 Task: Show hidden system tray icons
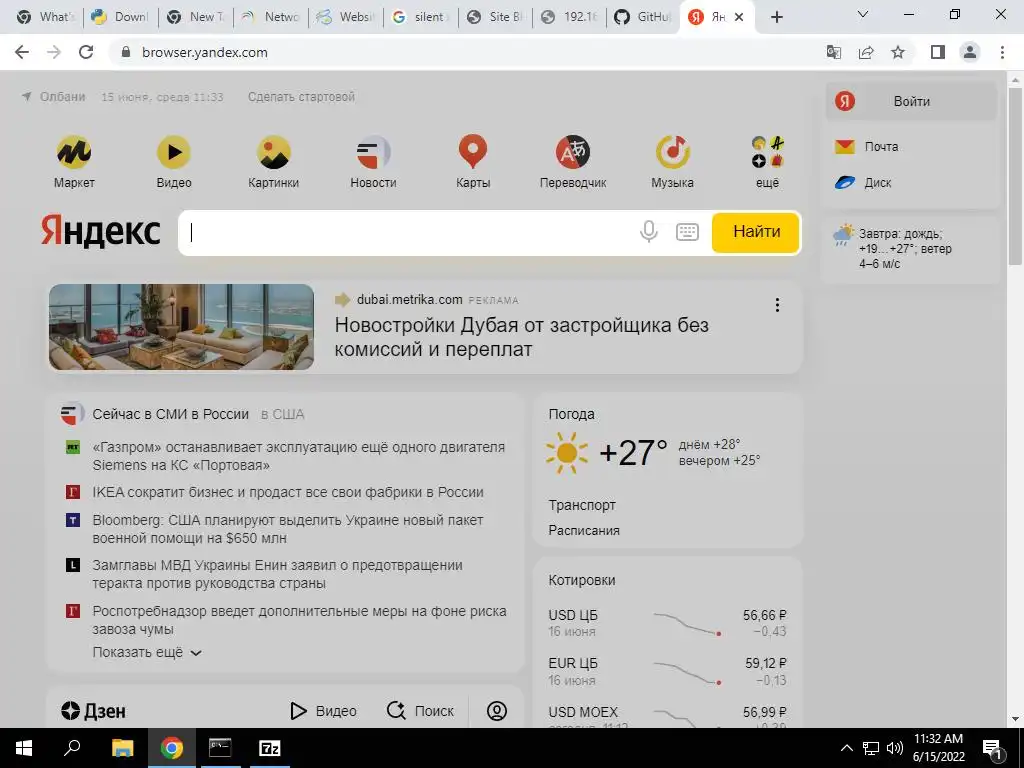point(846,748)
